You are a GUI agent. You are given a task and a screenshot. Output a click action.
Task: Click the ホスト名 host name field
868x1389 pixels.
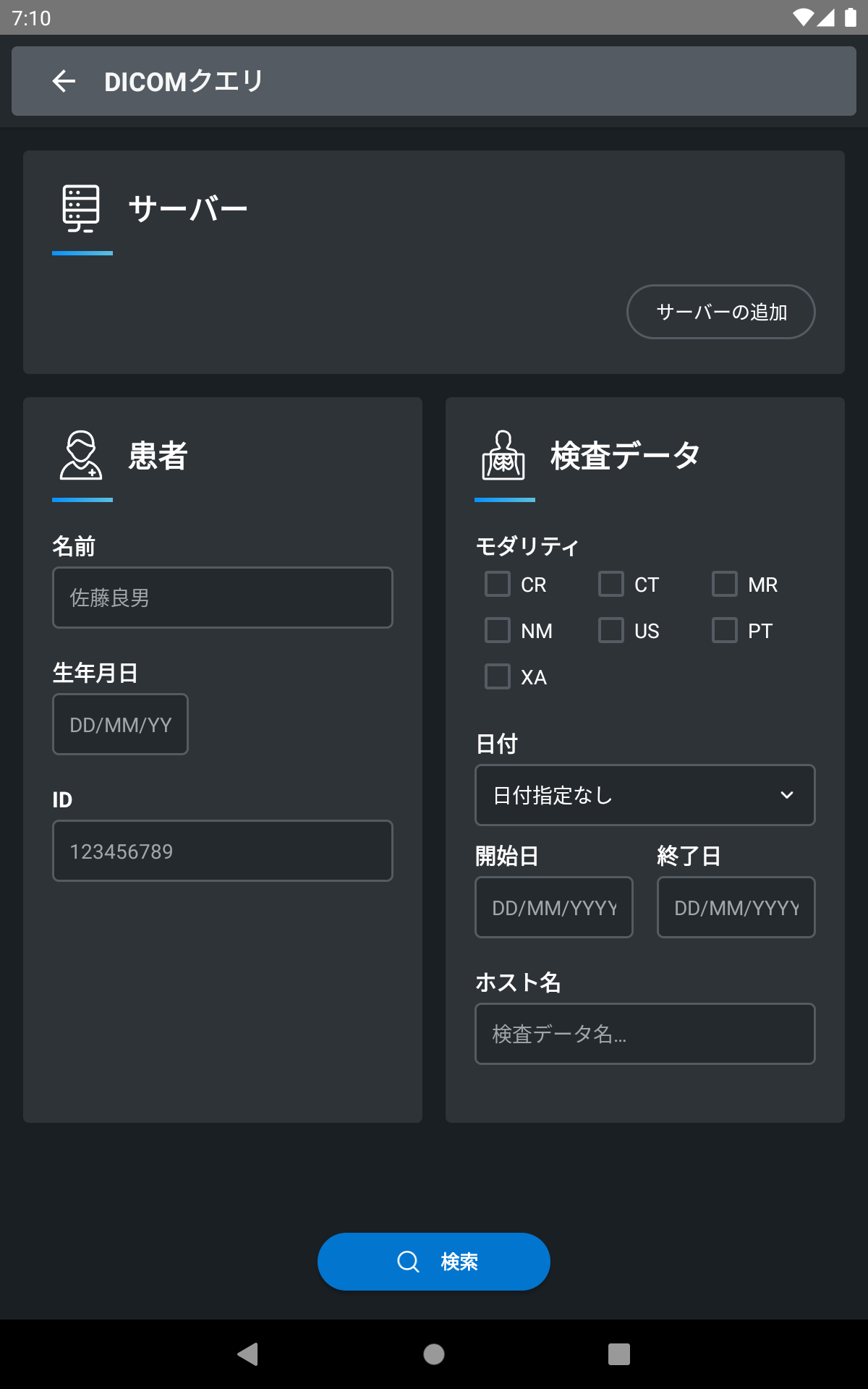[x=644, y=1034]
